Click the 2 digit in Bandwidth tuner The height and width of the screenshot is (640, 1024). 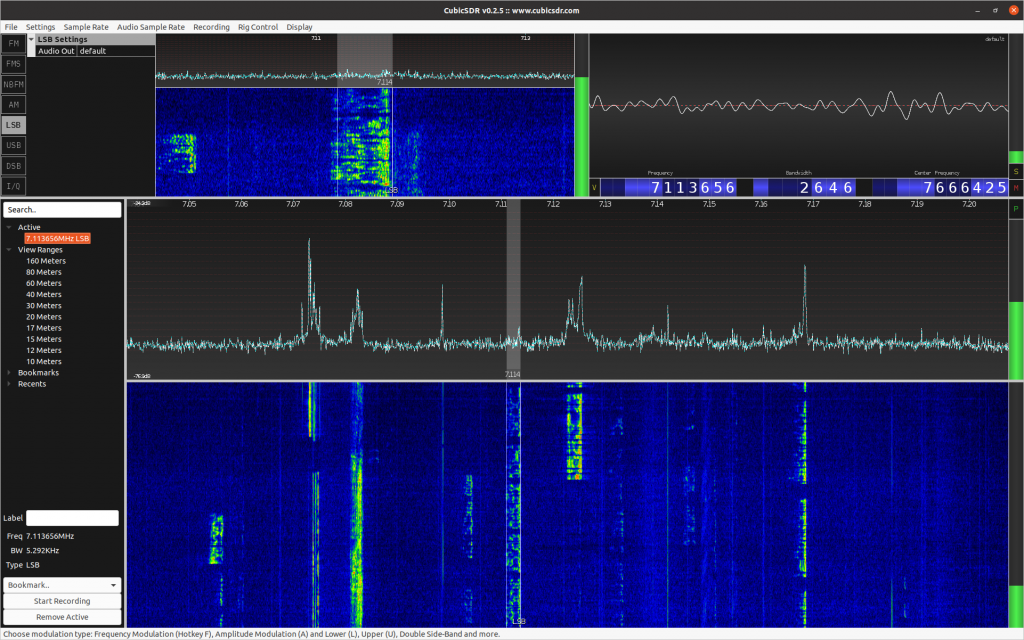coord(804,188)
